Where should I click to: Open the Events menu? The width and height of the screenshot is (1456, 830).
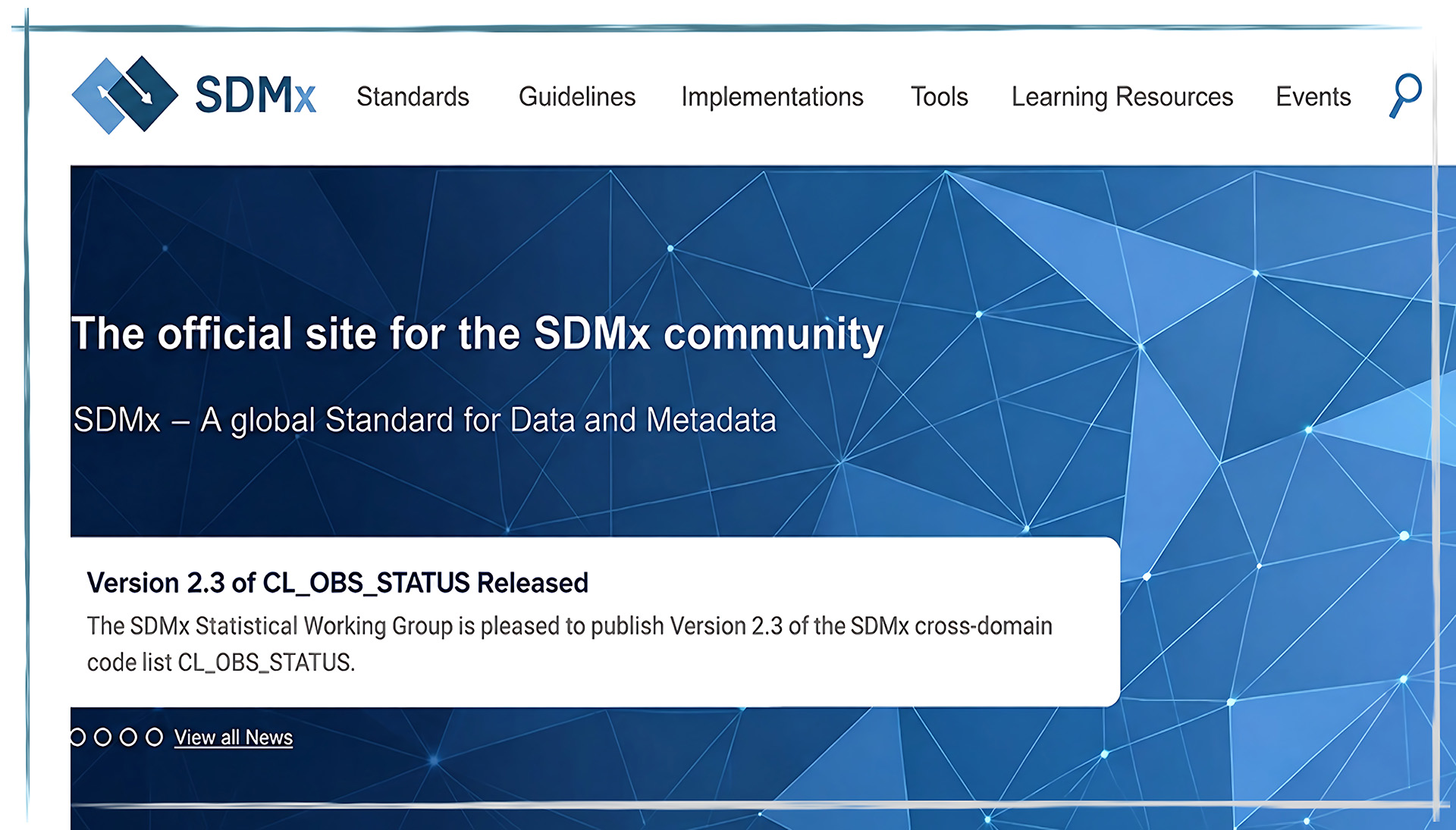pos(1313,97)
